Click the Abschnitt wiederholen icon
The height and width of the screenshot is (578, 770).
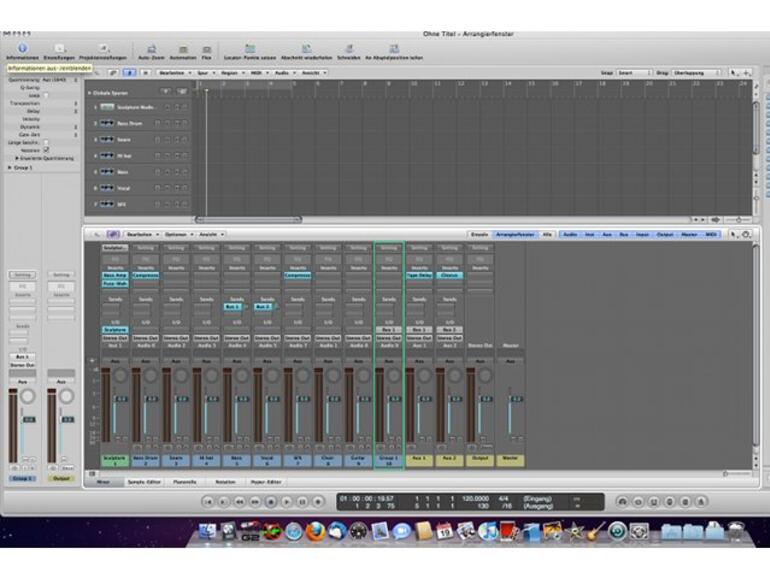coord(307,48)
